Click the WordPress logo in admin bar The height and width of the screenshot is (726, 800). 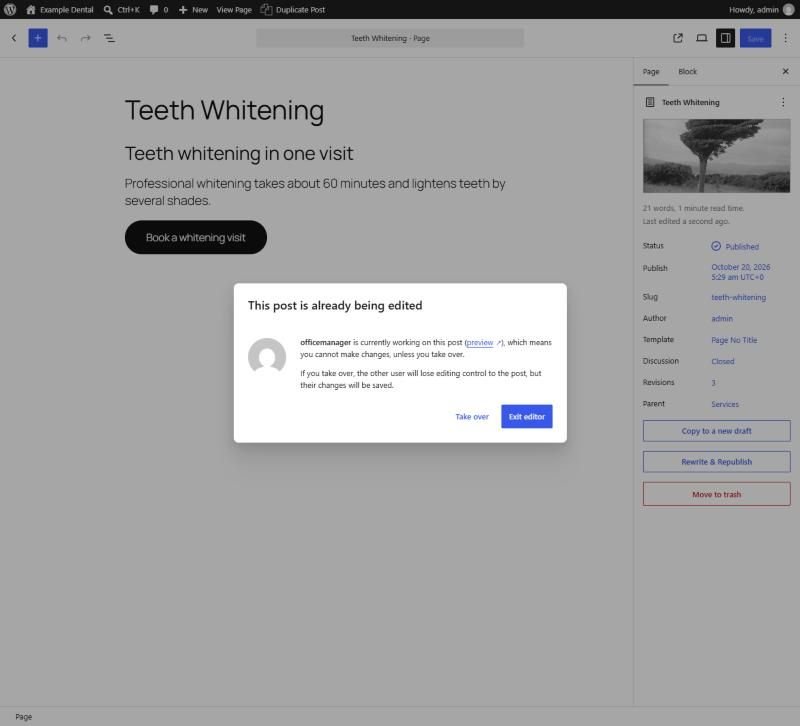(10, 10)
